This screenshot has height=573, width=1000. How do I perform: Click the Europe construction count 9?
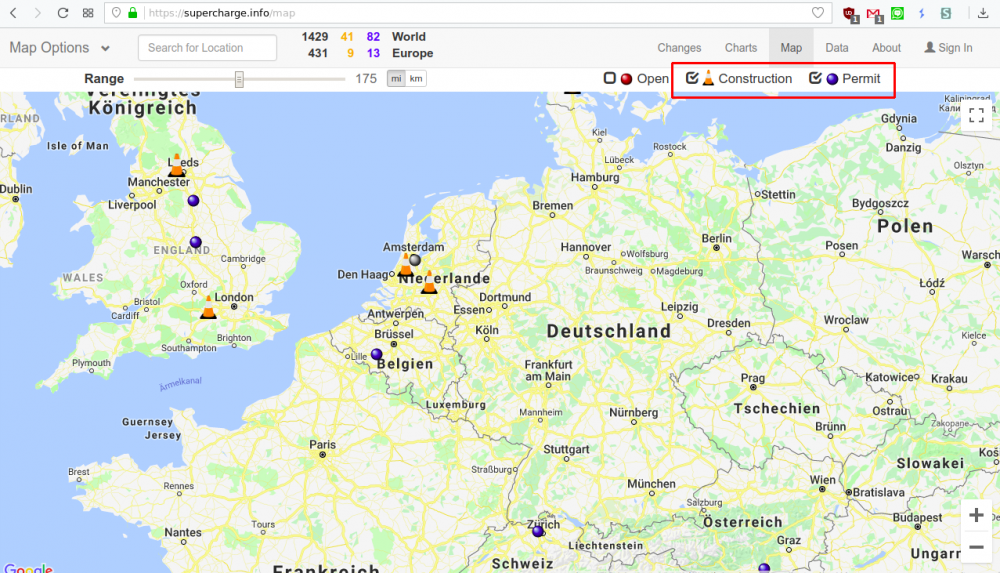click(x=350, y=54)
